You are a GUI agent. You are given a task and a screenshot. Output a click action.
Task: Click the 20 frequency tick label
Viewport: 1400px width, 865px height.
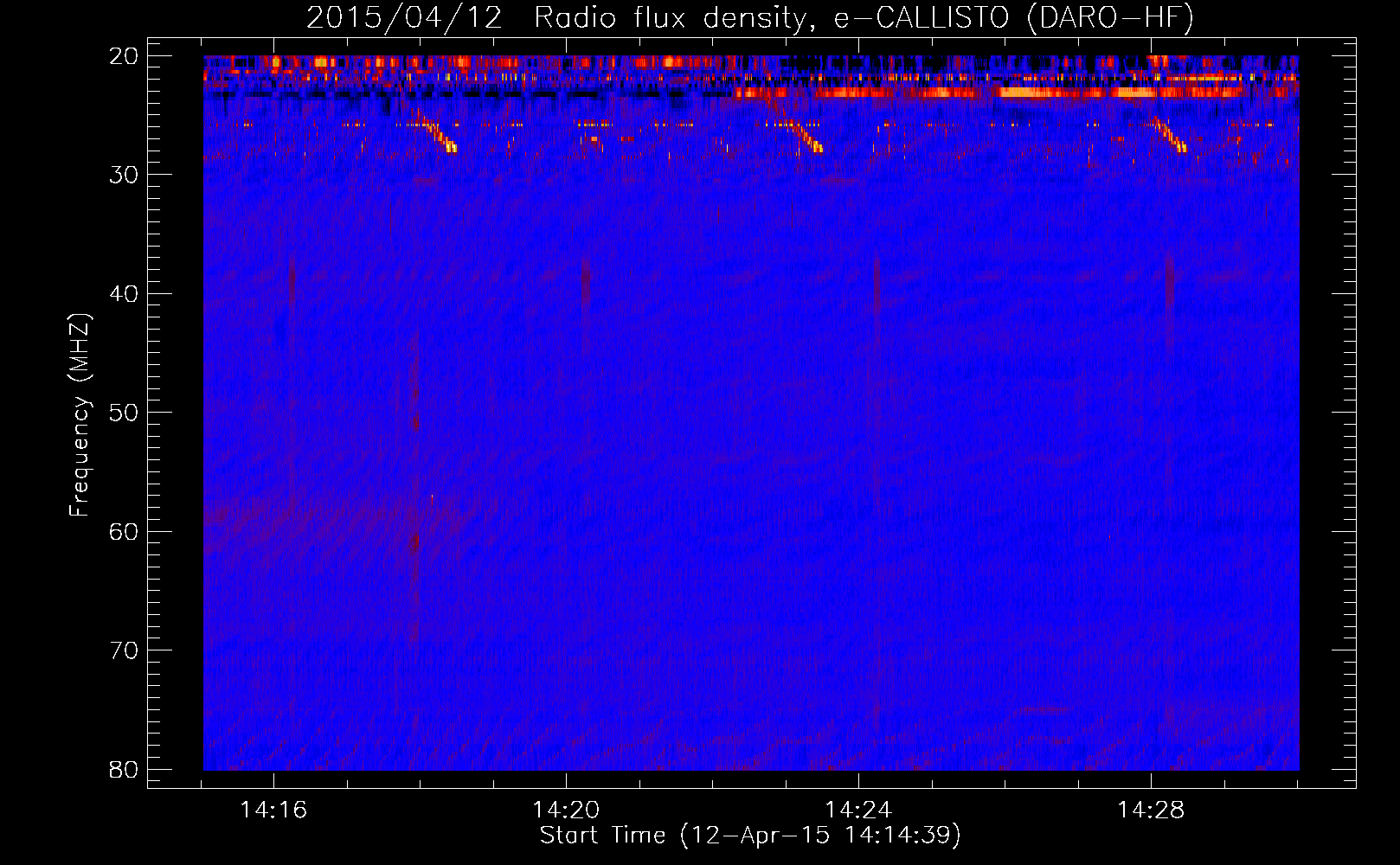pos(124,56)
